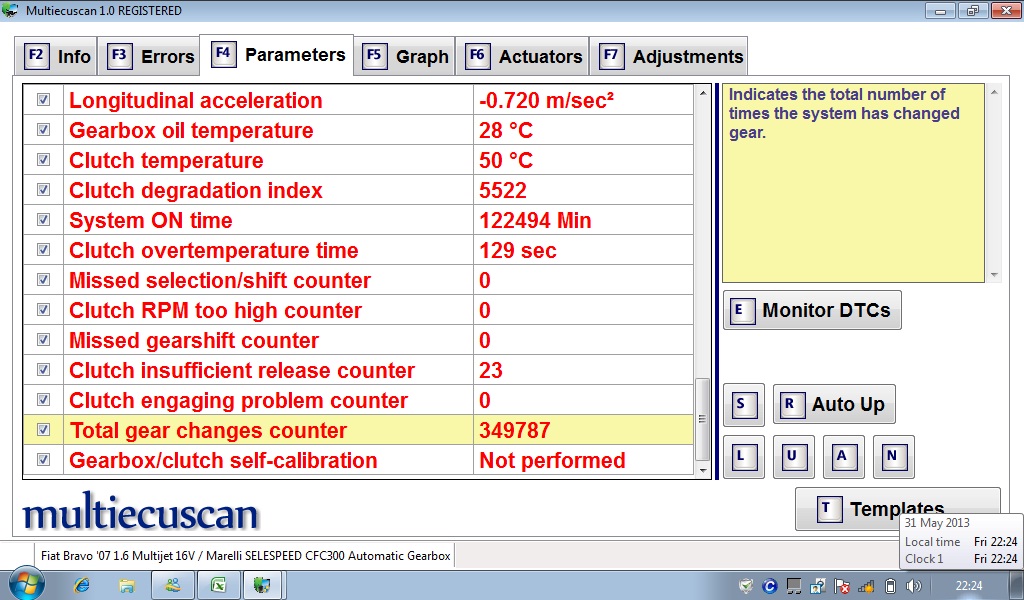The width and height of the screenshot is (1024, 600).
Task: Click the Multiecuscan app title icon
Action: pyautogui.click(x=10, y=10)
